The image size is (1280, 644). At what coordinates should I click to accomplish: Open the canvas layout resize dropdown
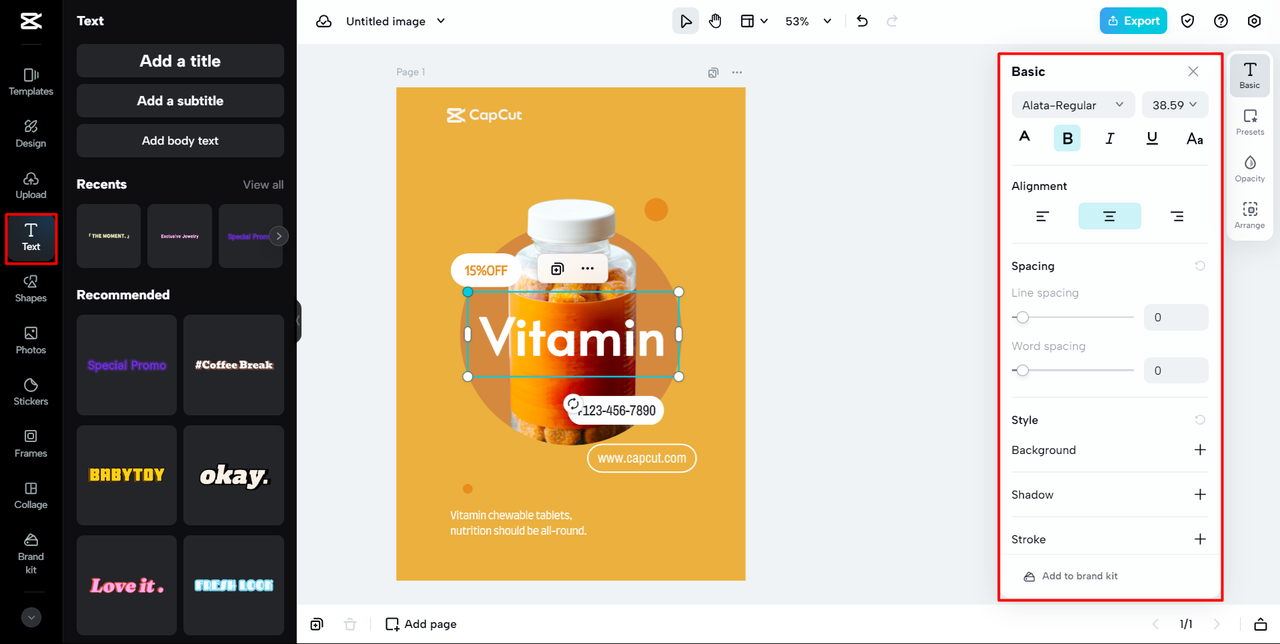753,21
